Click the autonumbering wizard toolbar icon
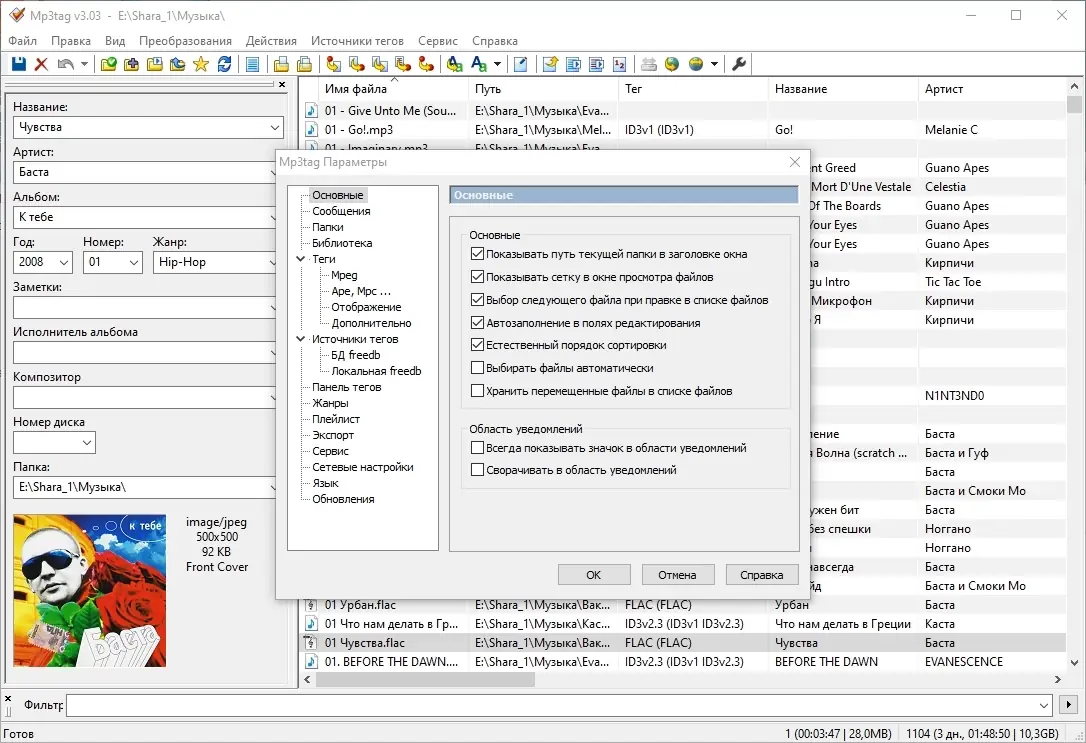1086x743 pixels. tap(619, 64)
